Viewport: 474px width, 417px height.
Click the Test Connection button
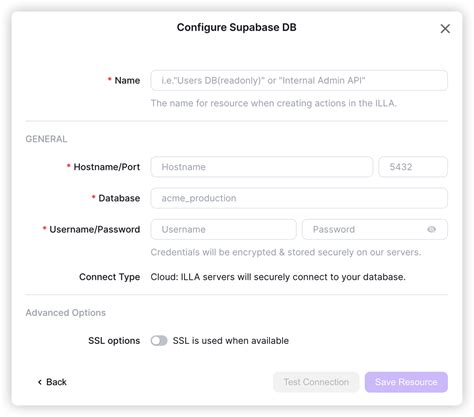(x=316, y=382)
